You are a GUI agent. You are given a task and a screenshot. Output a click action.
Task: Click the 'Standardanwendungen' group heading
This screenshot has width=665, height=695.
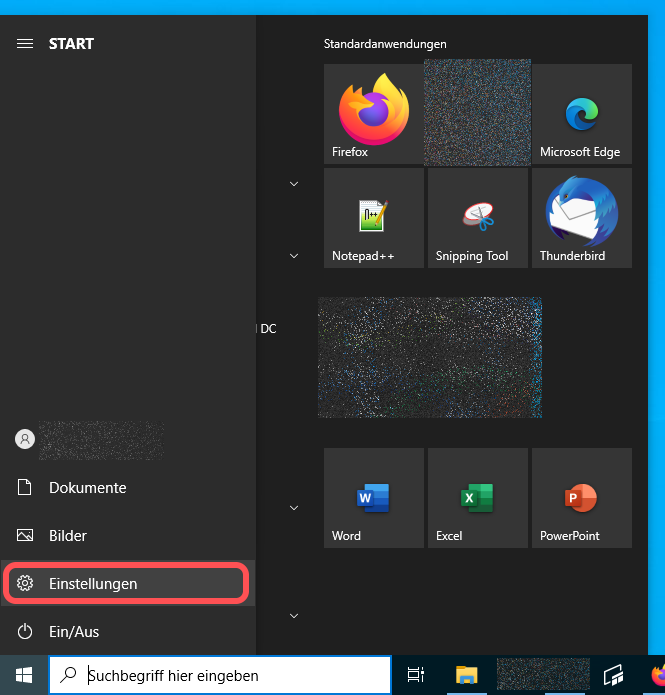point(385,44)
